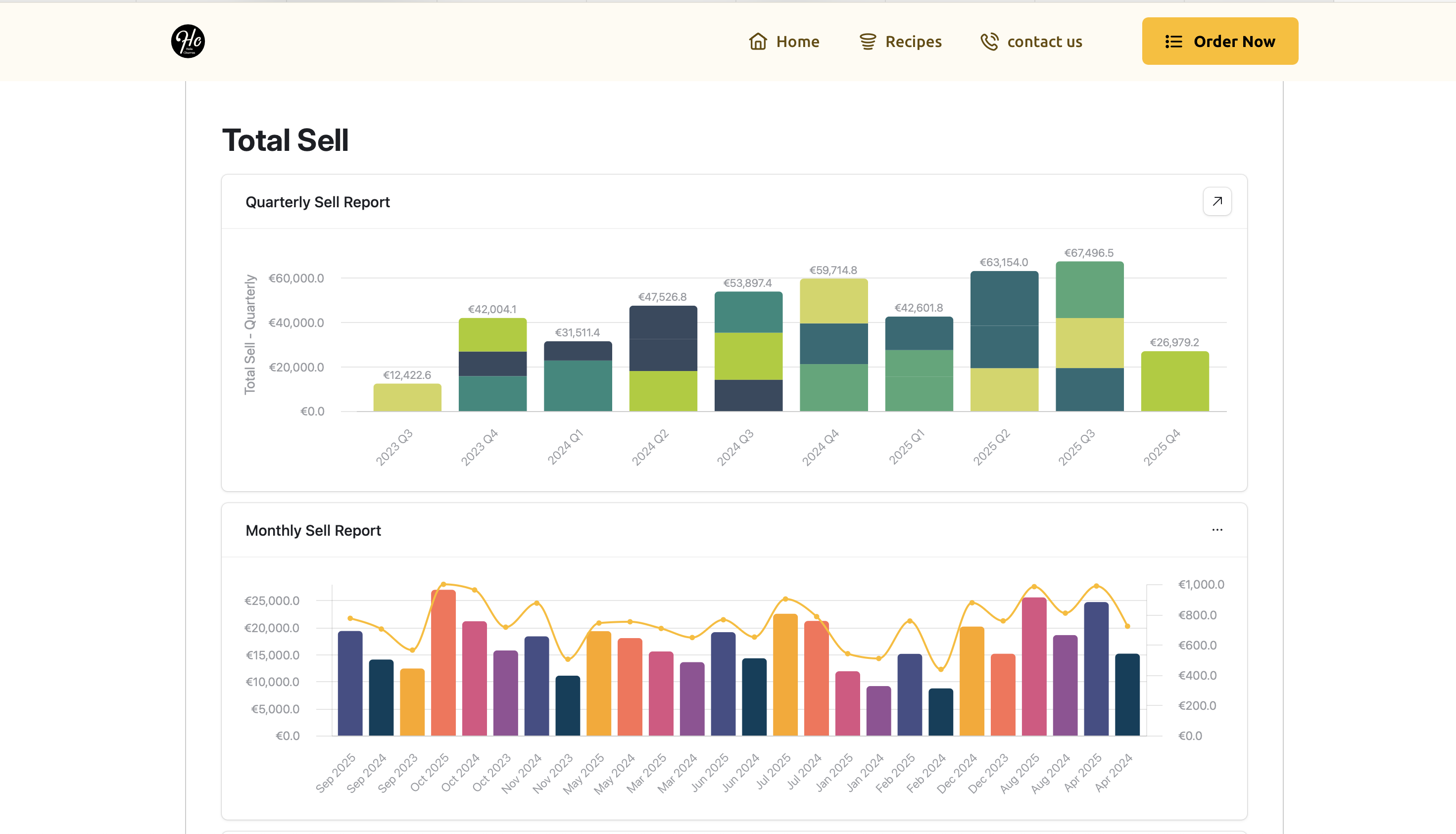Image resolution: width=1456 pixels, height=834 pixels.
Task: Click the Home house icon
Action: click(758, 41)
